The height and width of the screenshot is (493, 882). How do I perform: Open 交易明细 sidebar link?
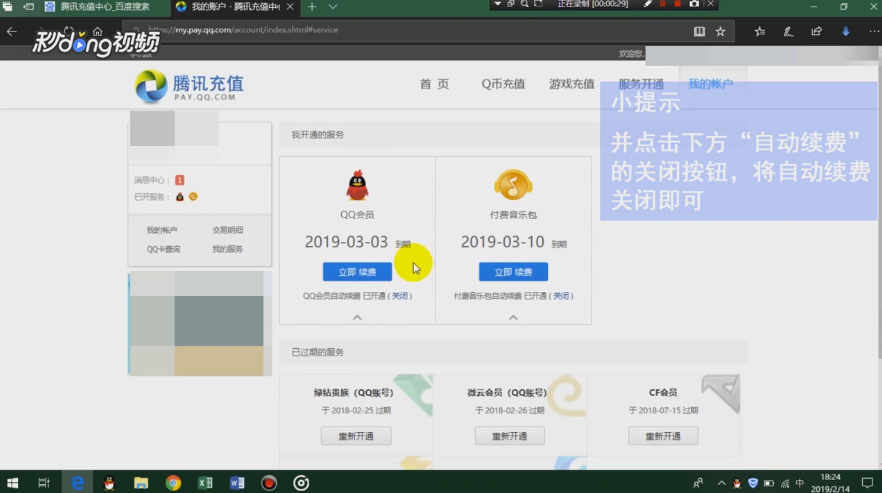[228, 230]
